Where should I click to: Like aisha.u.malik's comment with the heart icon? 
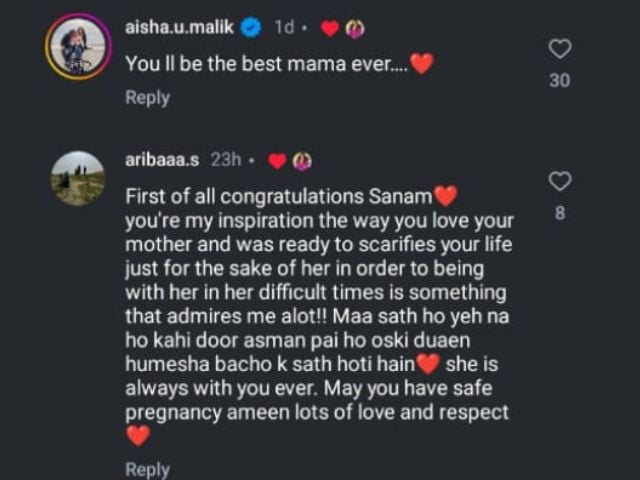click(x=561, y=48)
